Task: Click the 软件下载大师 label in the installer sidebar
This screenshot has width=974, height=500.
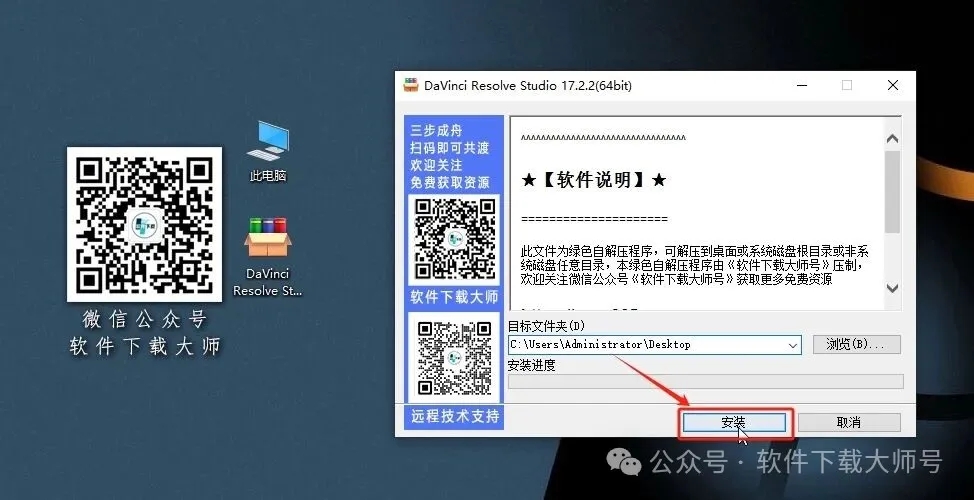Action: point(454,297)
